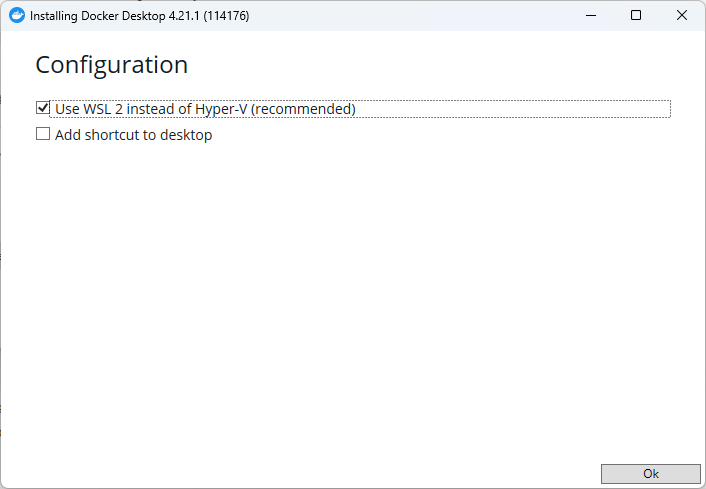Click the Configuration heading text
The width and height of the screenshot is (706, 489).
(112, 65)
